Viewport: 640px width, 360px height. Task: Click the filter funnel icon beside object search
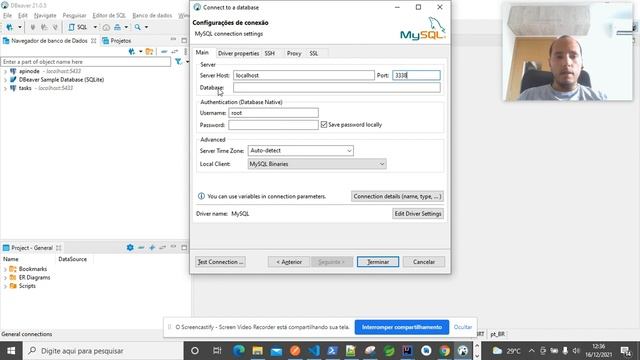click(x=178, y=62)
